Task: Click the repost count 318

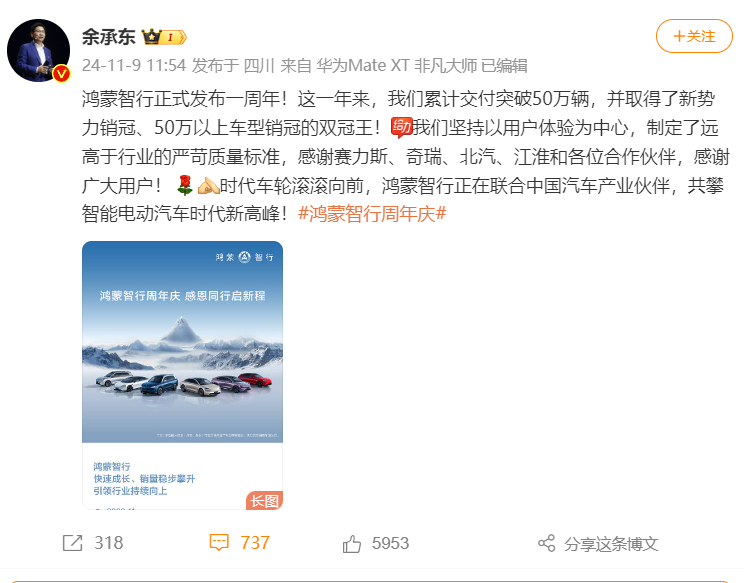Action: (109, 543)
